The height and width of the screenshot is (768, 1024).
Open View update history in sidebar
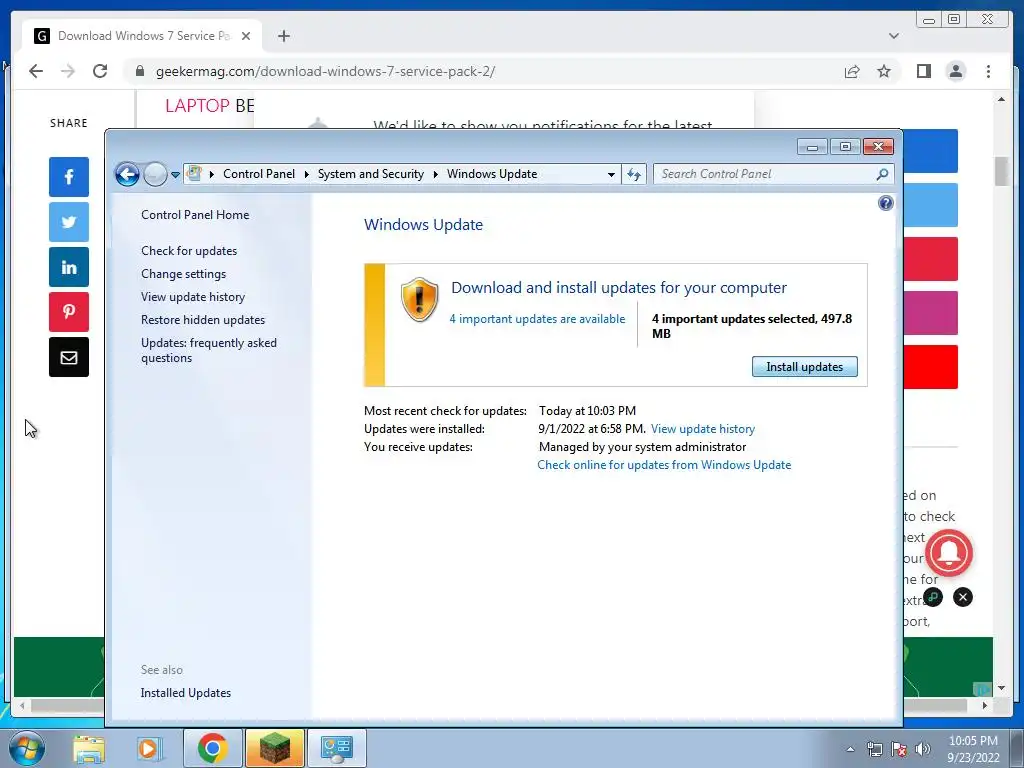[x=193, y=296]
